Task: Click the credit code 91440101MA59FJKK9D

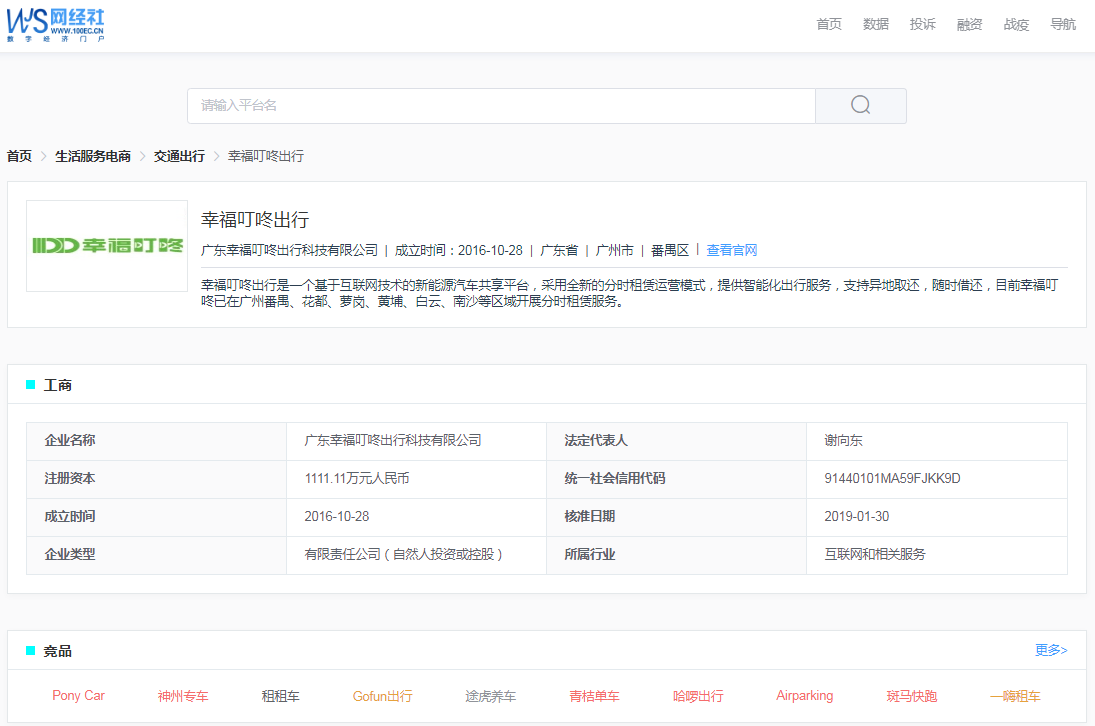Action: [892, 478]
